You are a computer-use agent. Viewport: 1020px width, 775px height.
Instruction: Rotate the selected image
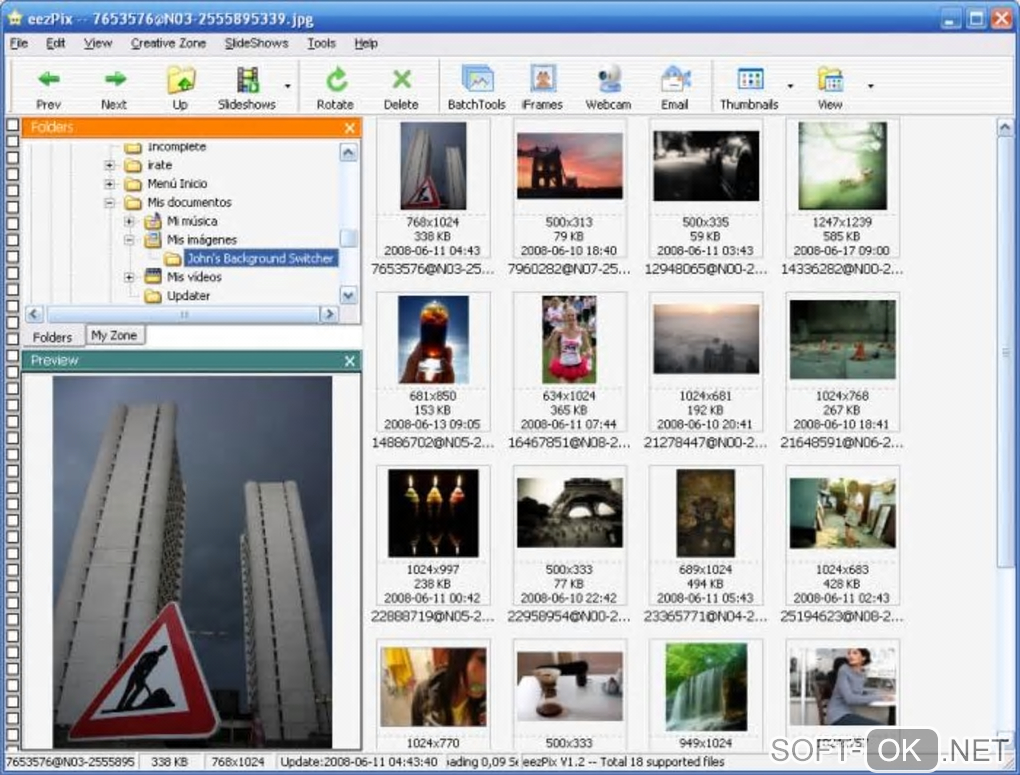[x=336, y=88]
